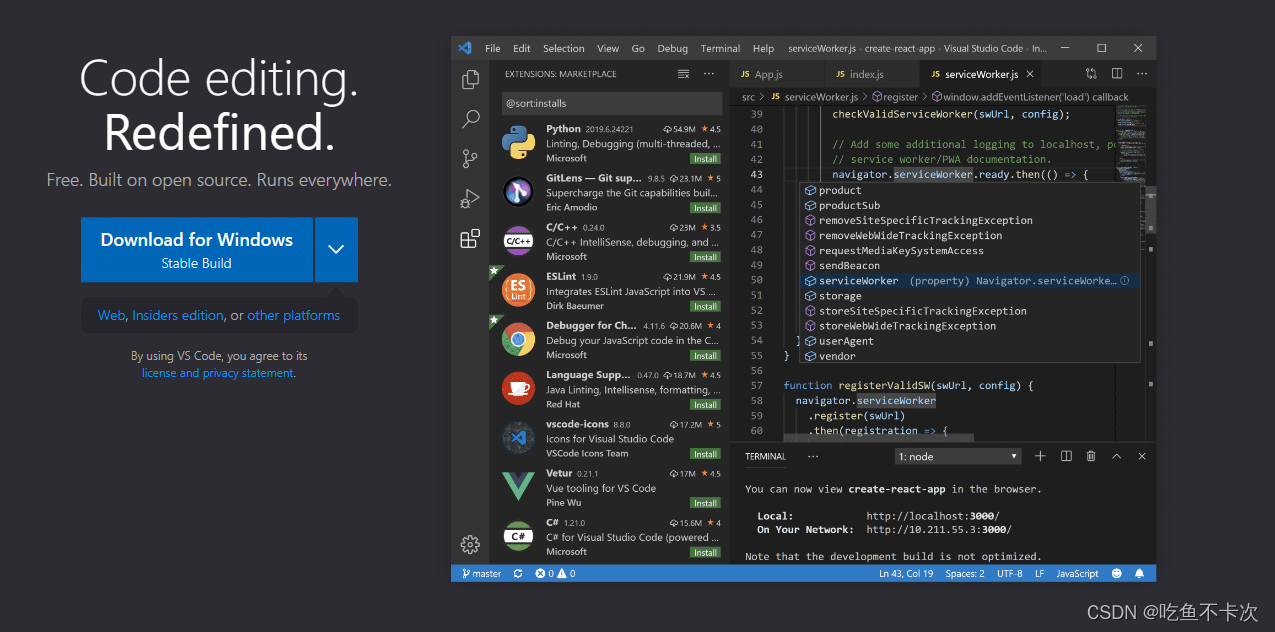Split the editor to the right

pyautogui.click(x=1117, y=74)
